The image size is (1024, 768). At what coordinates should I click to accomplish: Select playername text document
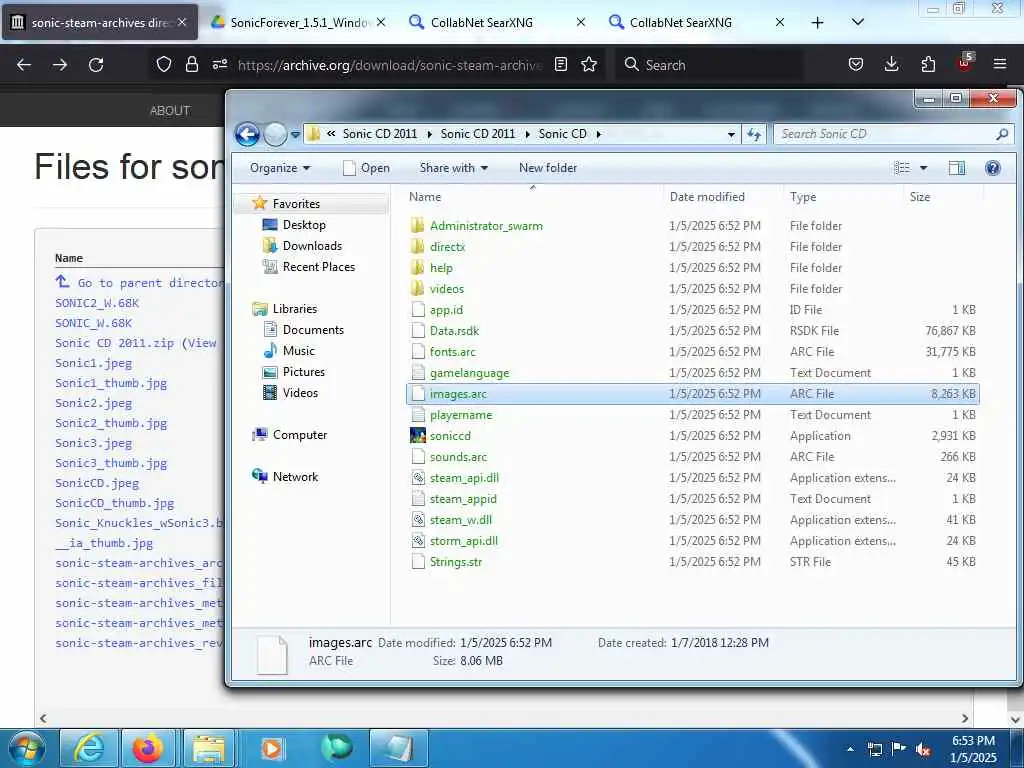coord(460,415)
